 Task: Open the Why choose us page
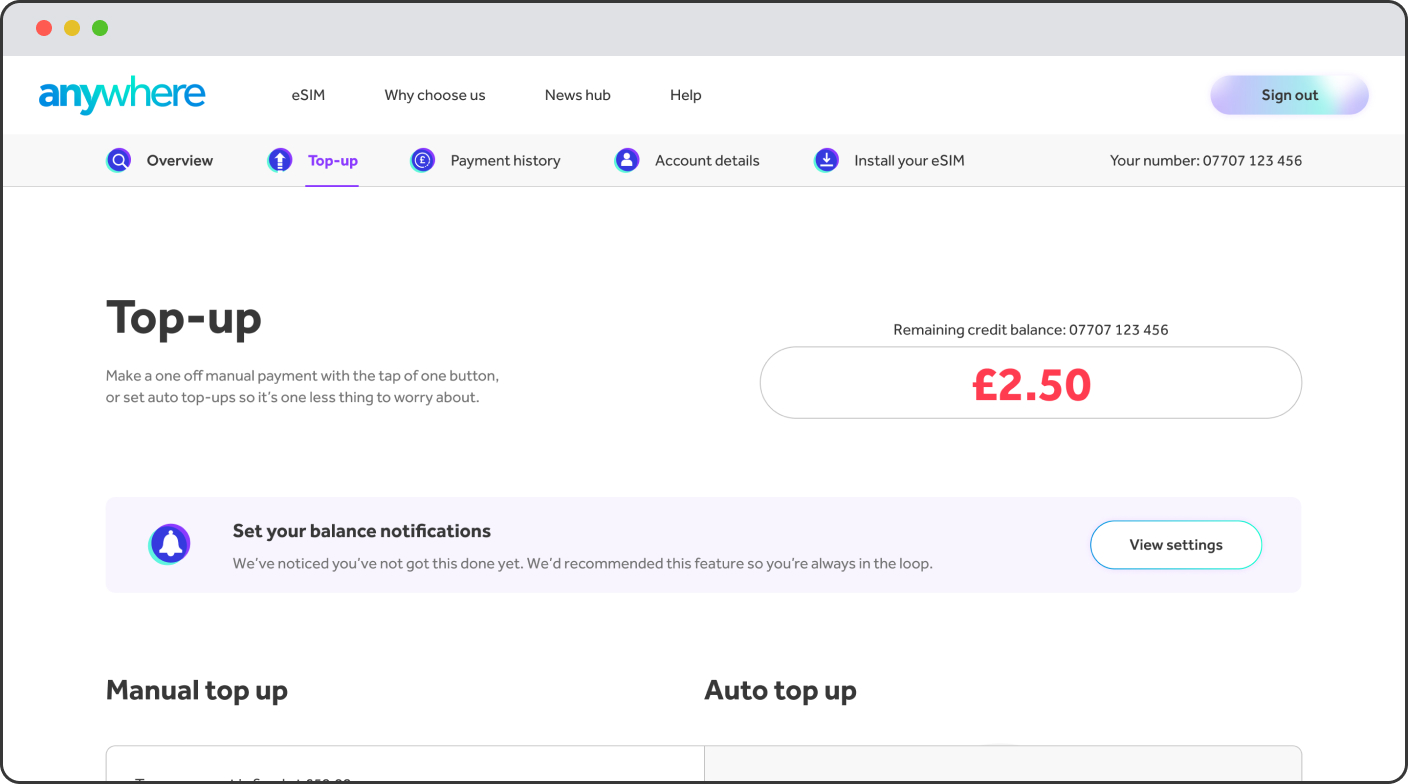tap(435, 95)
